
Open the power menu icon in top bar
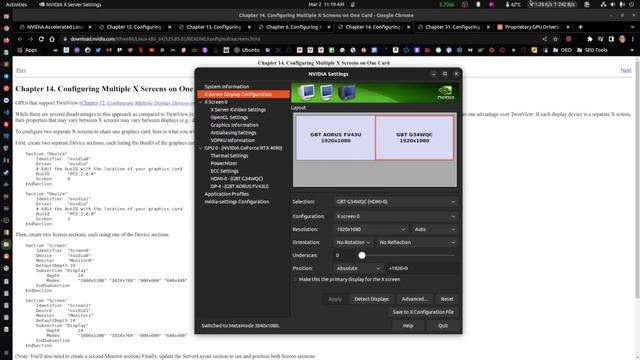[631, 4]
